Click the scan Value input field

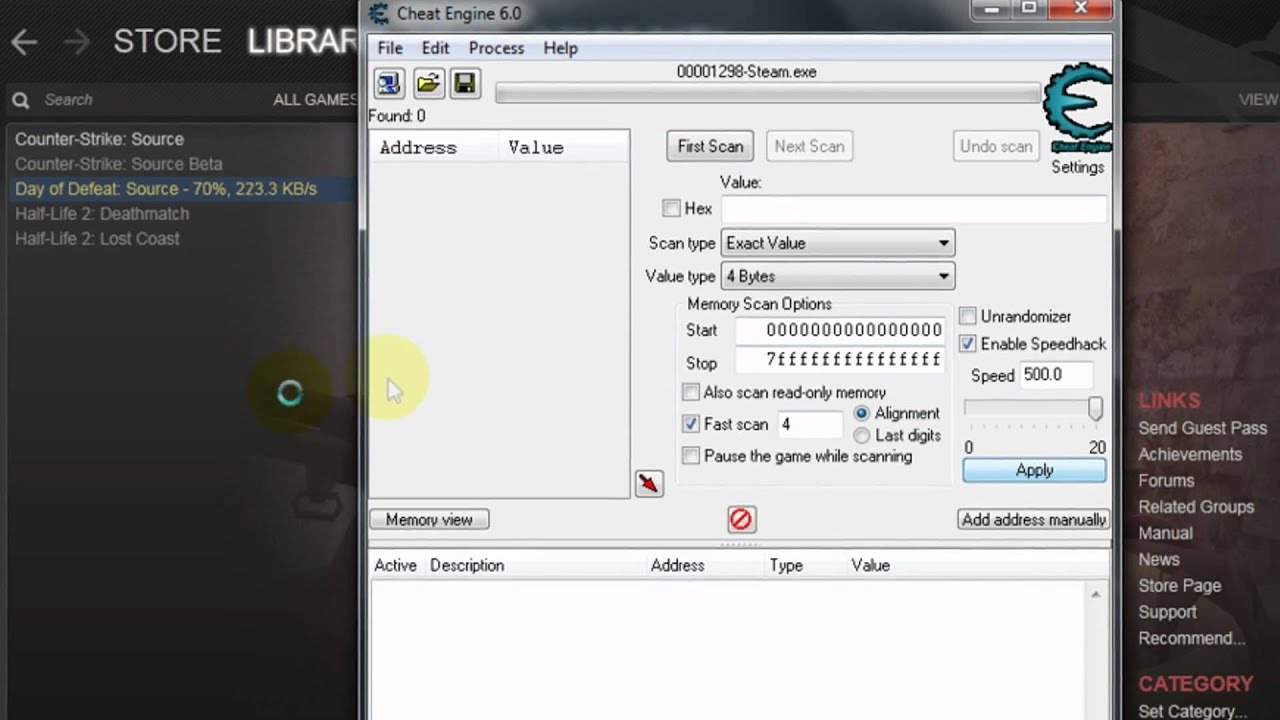(x=914, y=208)
